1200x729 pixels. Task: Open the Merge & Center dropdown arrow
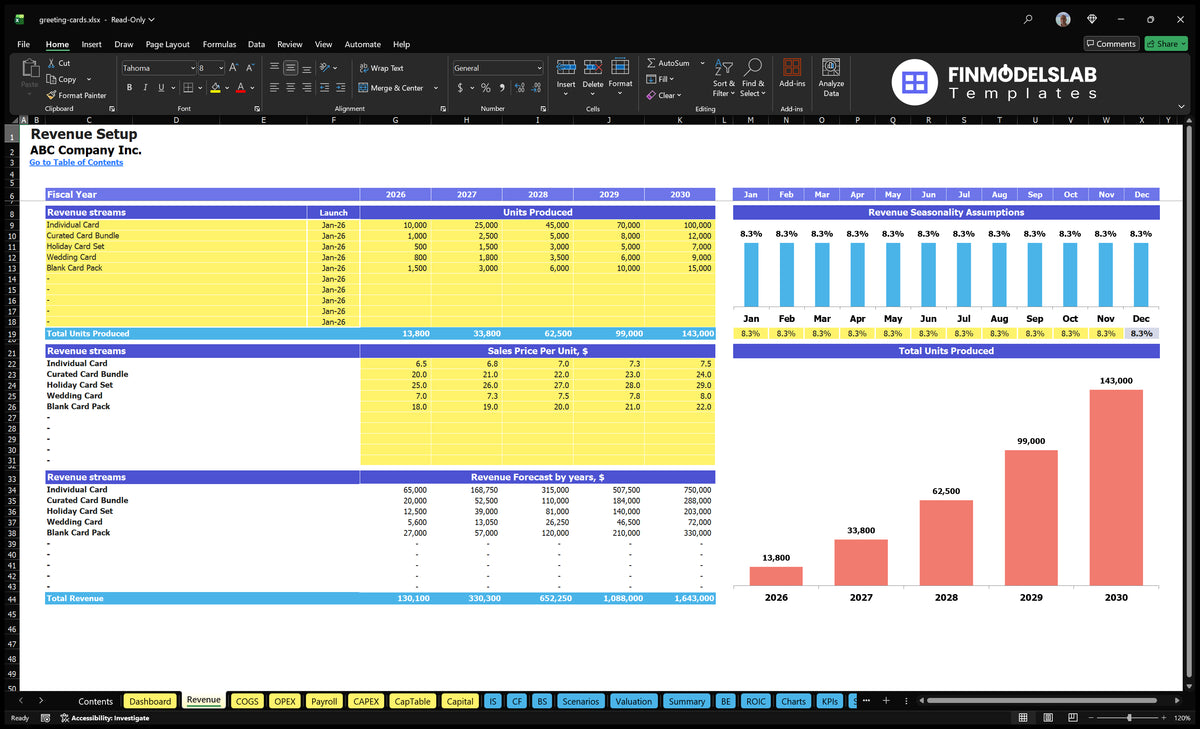(x=434, y=88)
